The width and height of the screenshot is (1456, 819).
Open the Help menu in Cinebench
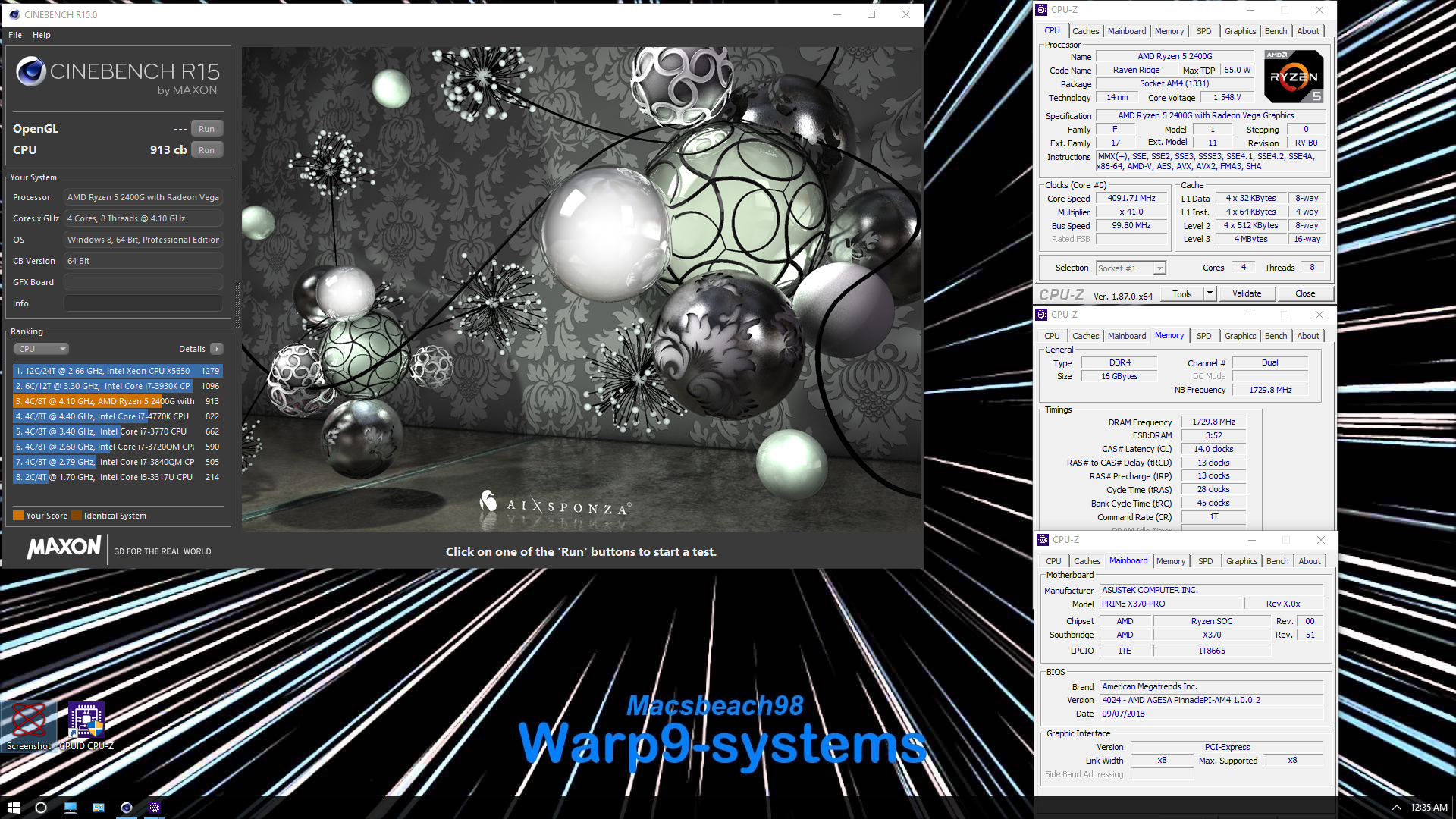point(42,35)
